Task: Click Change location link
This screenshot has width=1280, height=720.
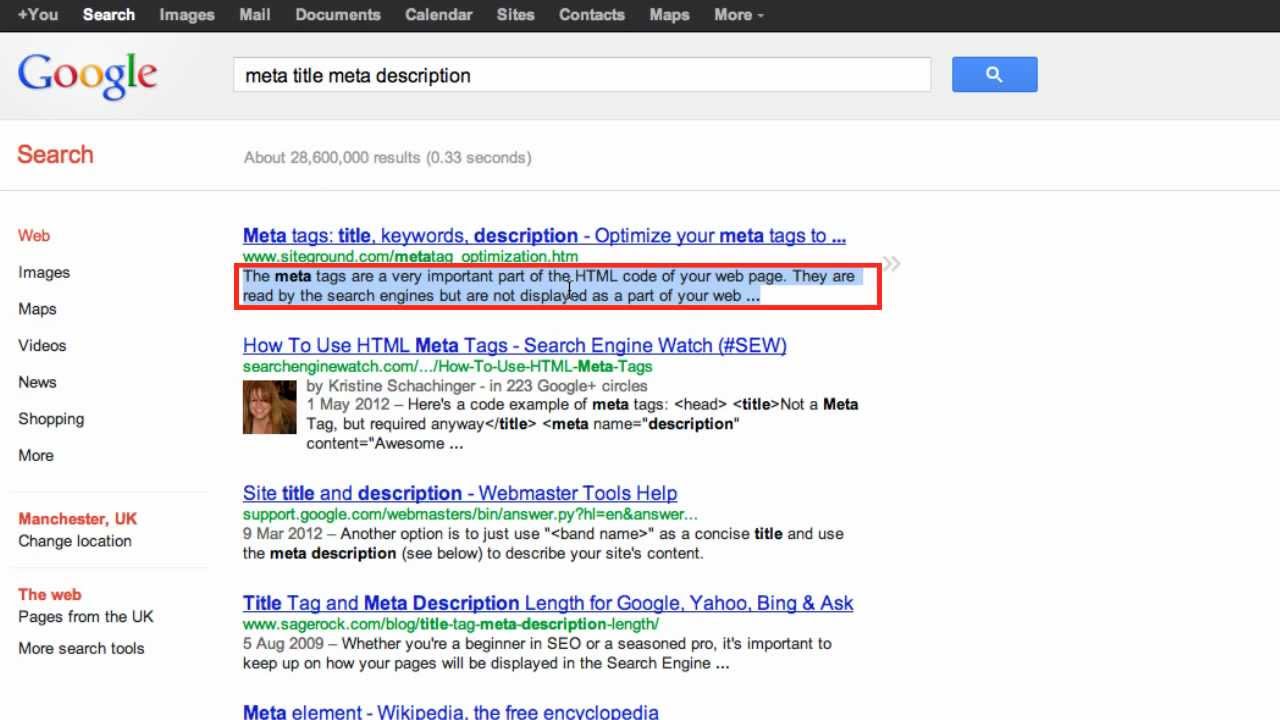Action: click(75, 541)
